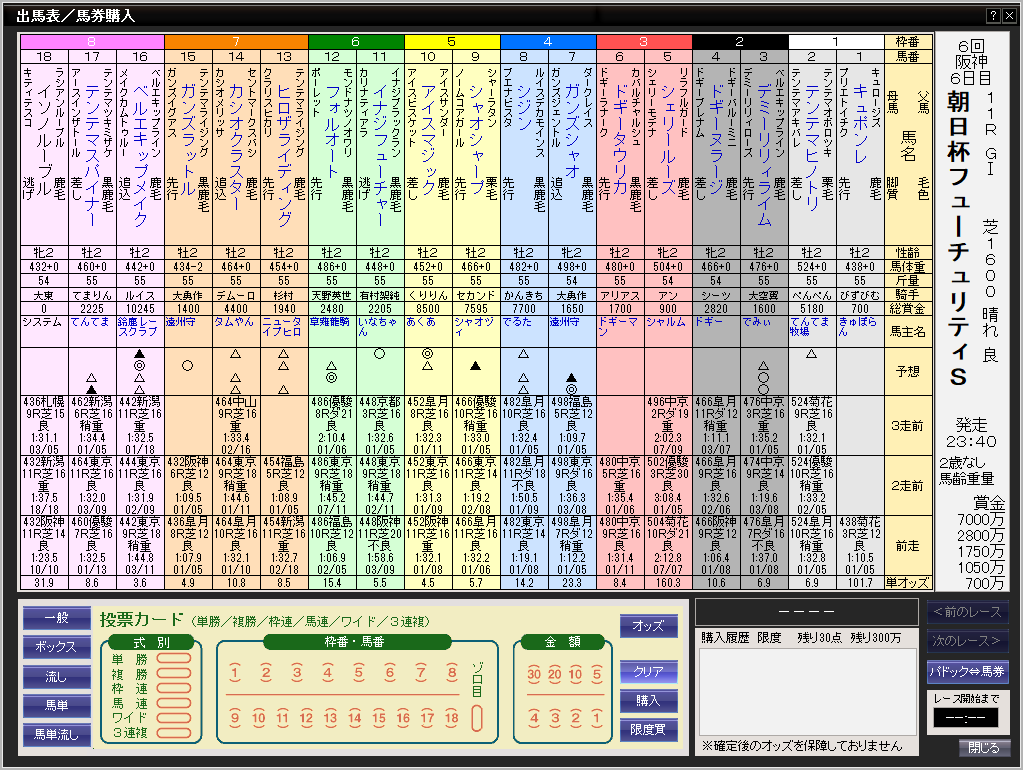Click the 限度買 limit-buy button

point(649,730)
